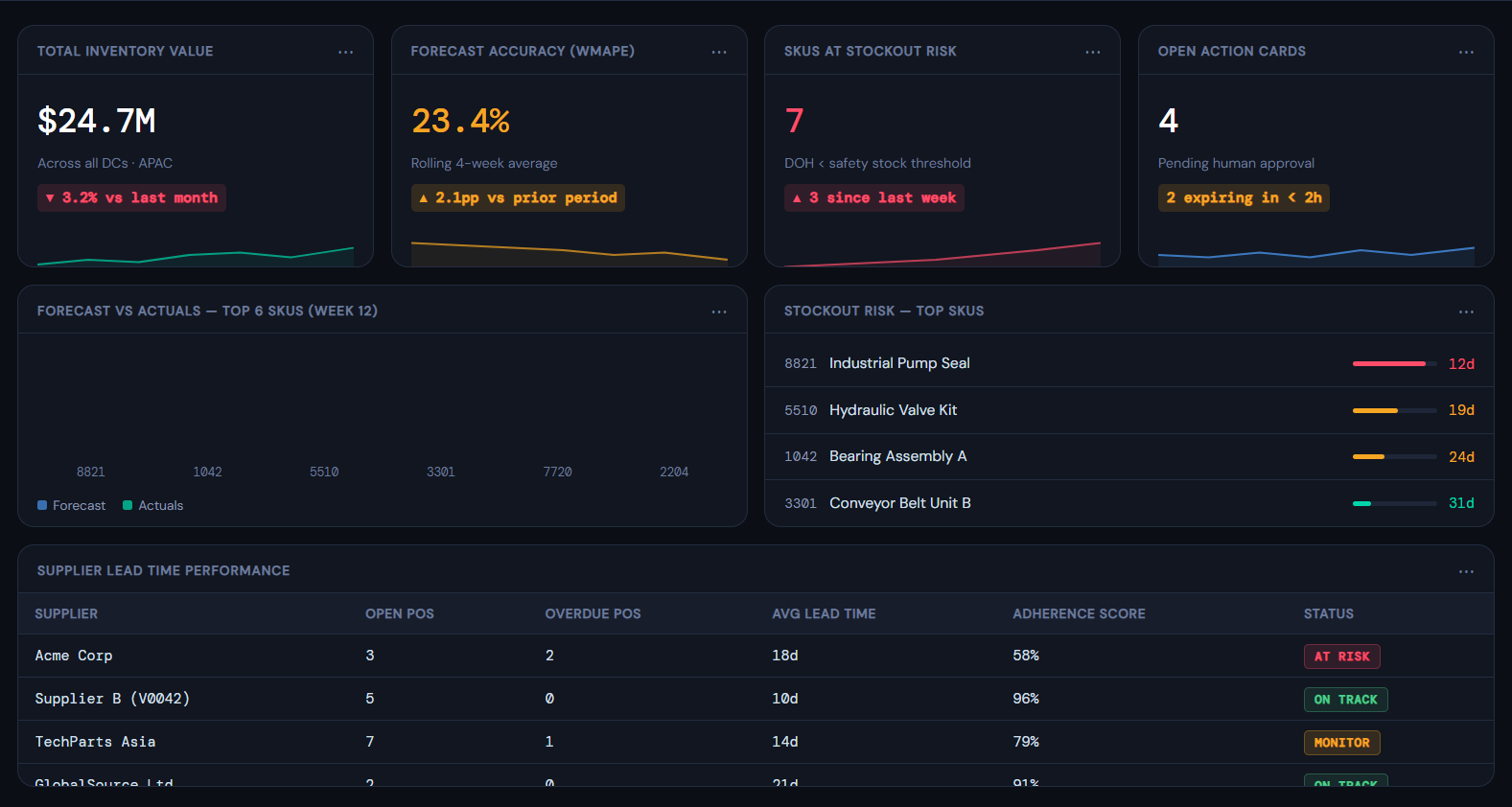The width and height of the screenshot is (1512, 807).
Task: Sort table by Supplier column header
Action: [66, 613]
